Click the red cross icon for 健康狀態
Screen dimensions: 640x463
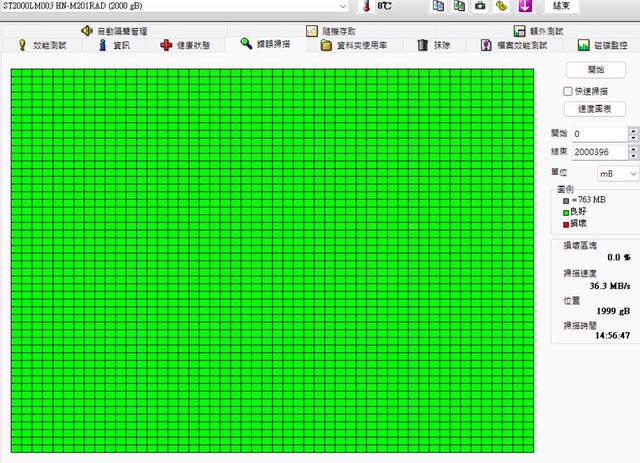pos(166,45)
